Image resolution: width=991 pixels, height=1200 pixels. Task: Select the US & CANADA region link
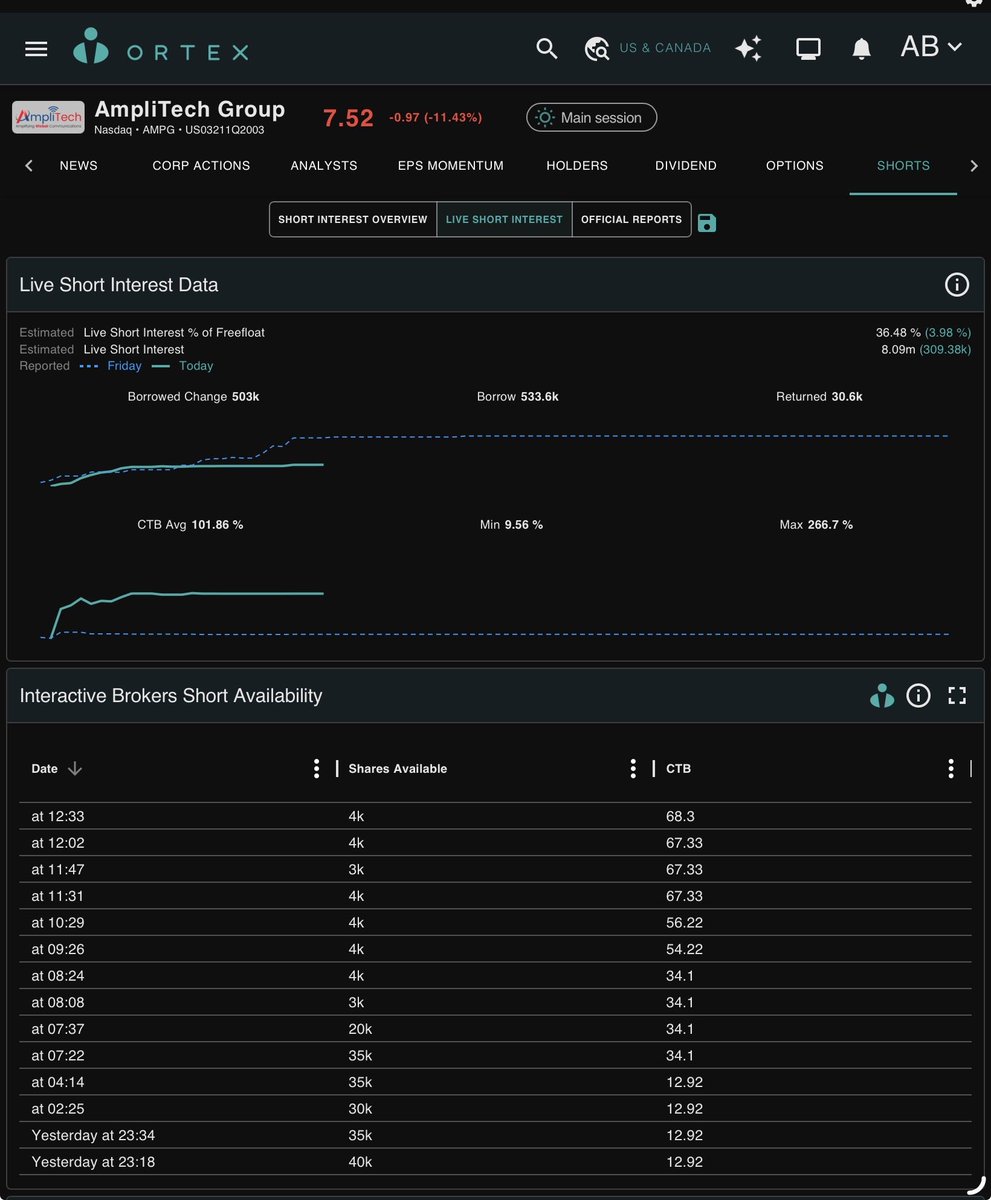tap(665, 48)
